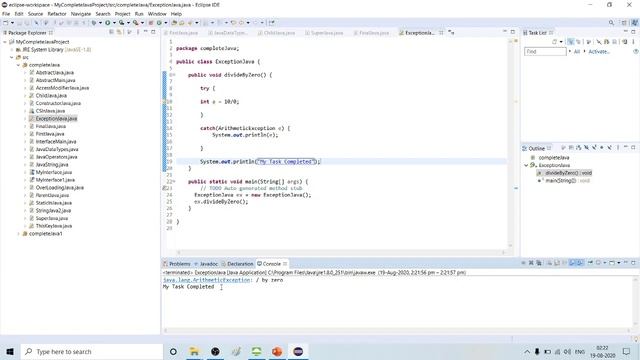Open the Debug As dropdown arrow
Image resolution: width=640 pixels, height=360 pixels.
[100, 23]
